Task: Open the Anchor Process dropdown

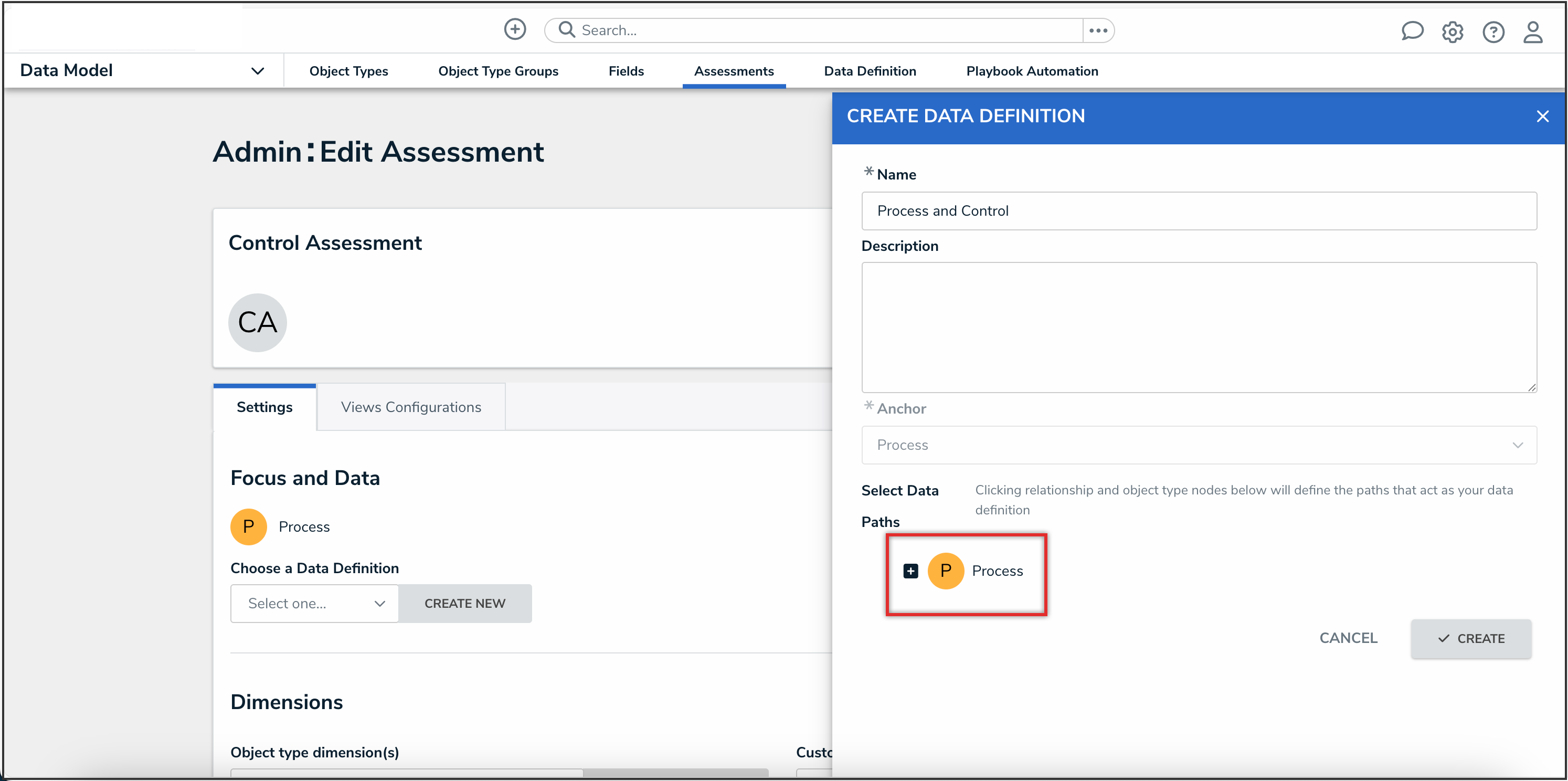Action: tap(1198, 445)
